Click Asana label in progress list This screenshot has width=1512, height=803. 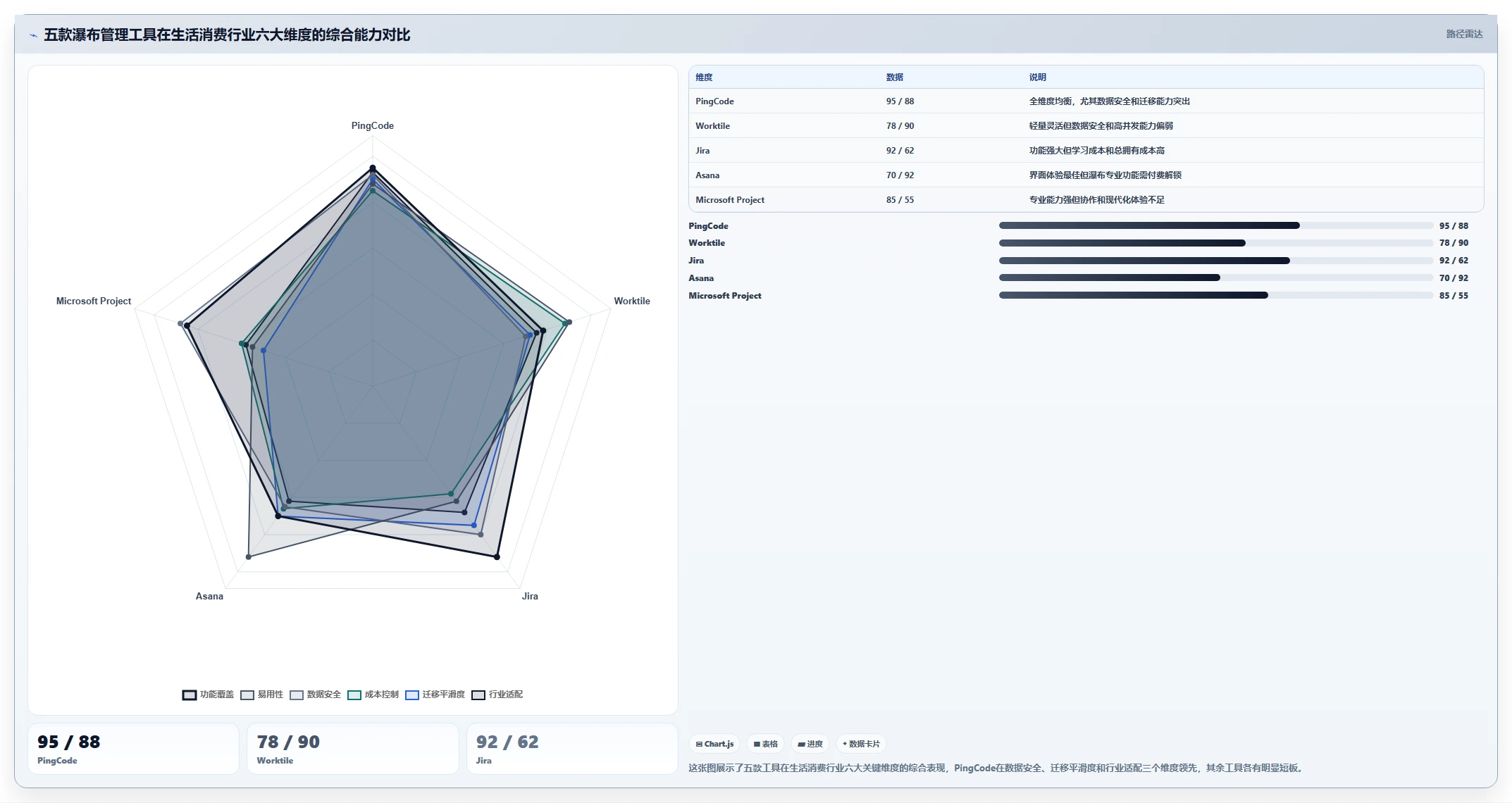pos(701,278)
